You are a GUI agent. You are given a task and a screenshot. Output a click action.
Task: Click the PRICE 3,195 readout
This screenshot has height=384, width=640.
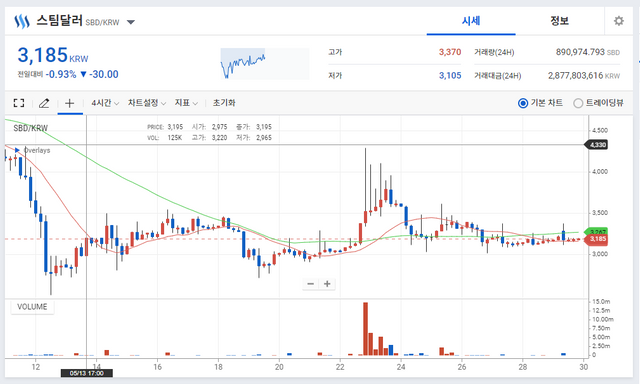point(165,127)
